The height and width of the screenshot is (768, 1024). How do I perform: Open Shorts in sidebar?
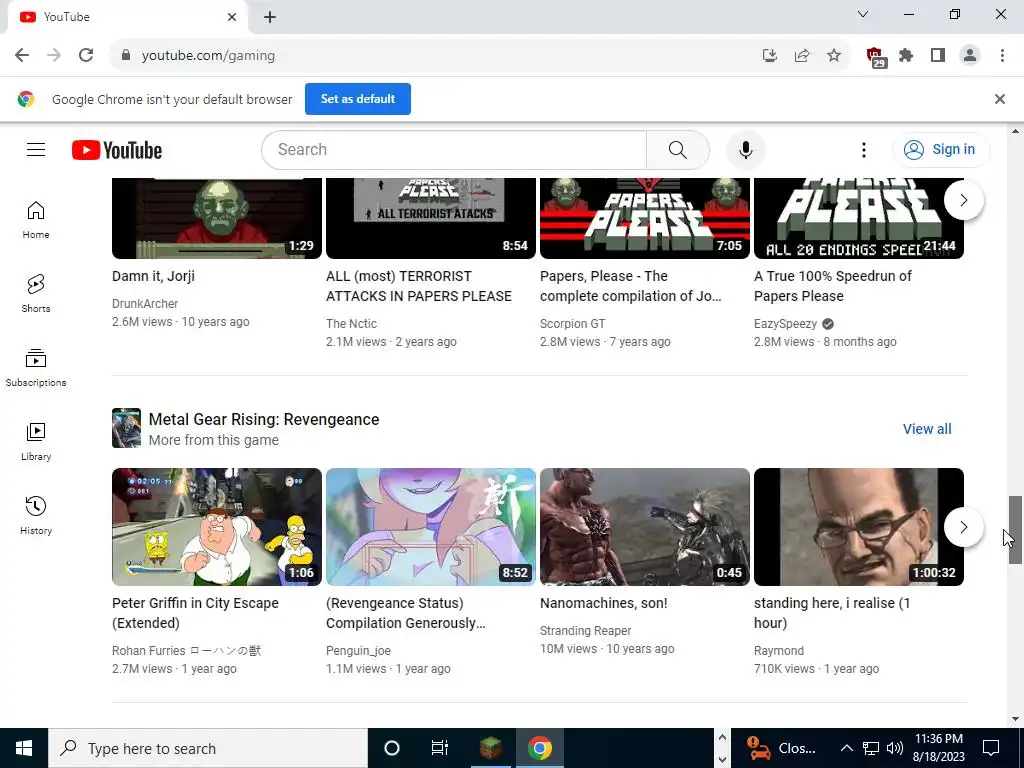(36, 294)
